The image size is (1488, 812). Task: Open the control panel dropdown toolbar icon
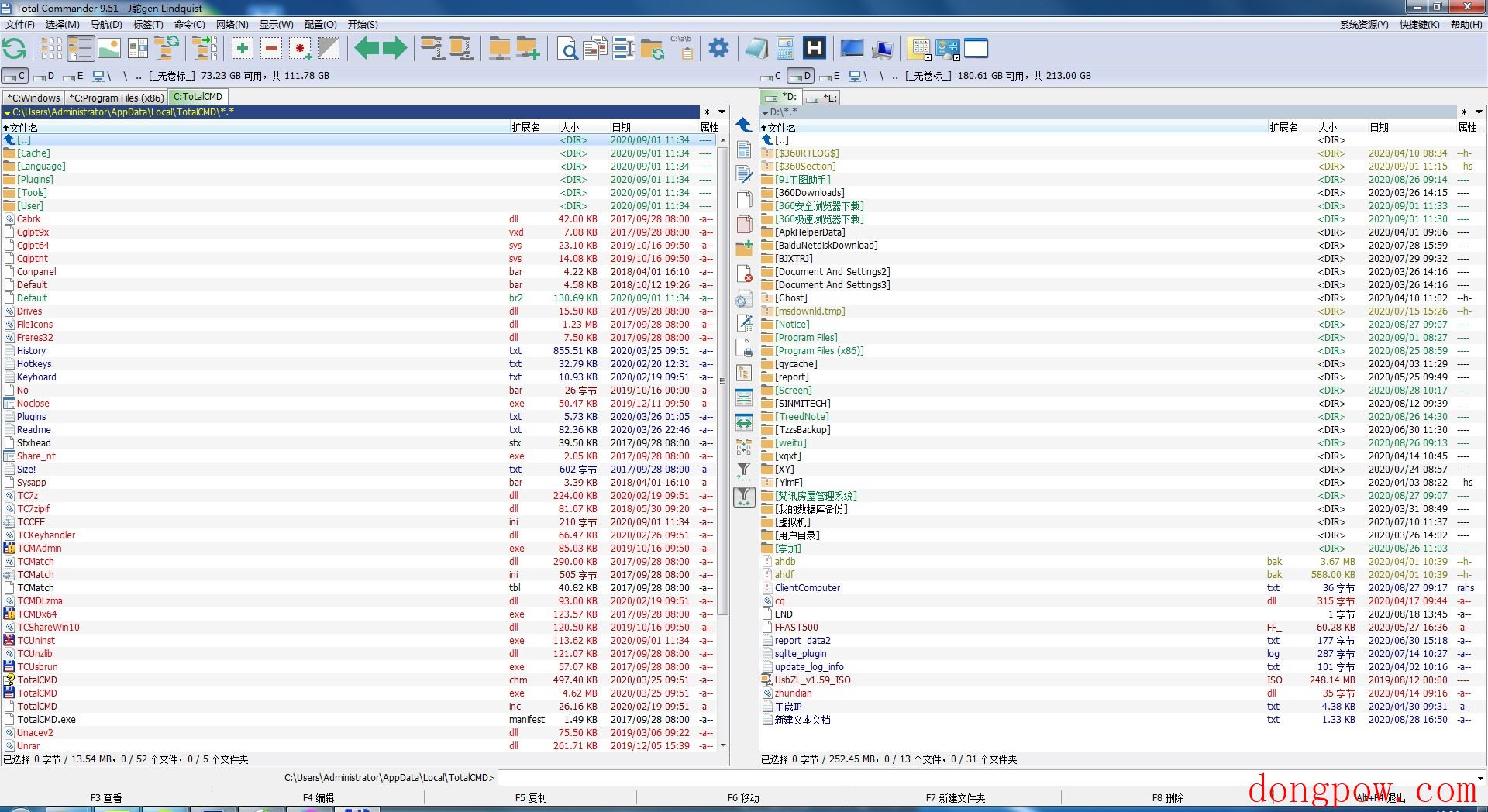948,49
